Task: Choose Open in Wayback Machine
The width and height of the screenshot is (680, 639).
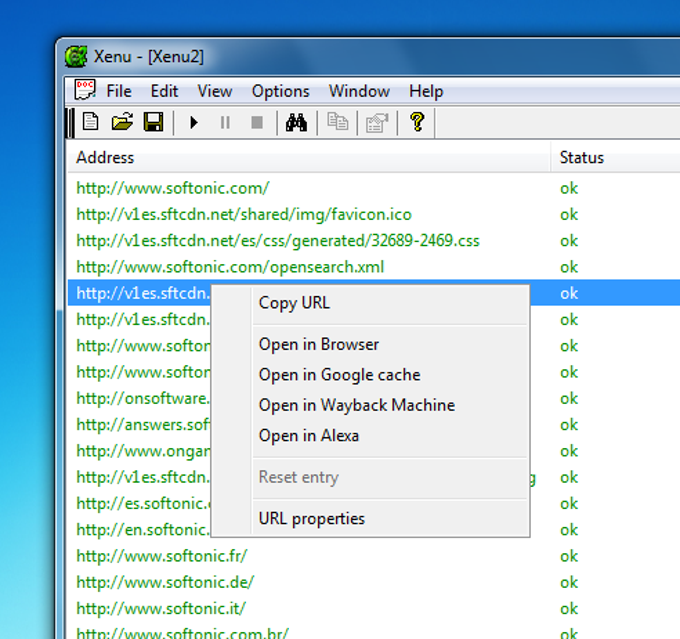Action: [x=369, y=405]
